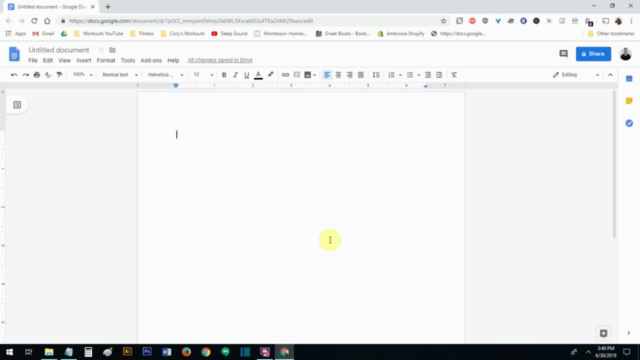Expand numbered list style arrow

tap(400, 75)
